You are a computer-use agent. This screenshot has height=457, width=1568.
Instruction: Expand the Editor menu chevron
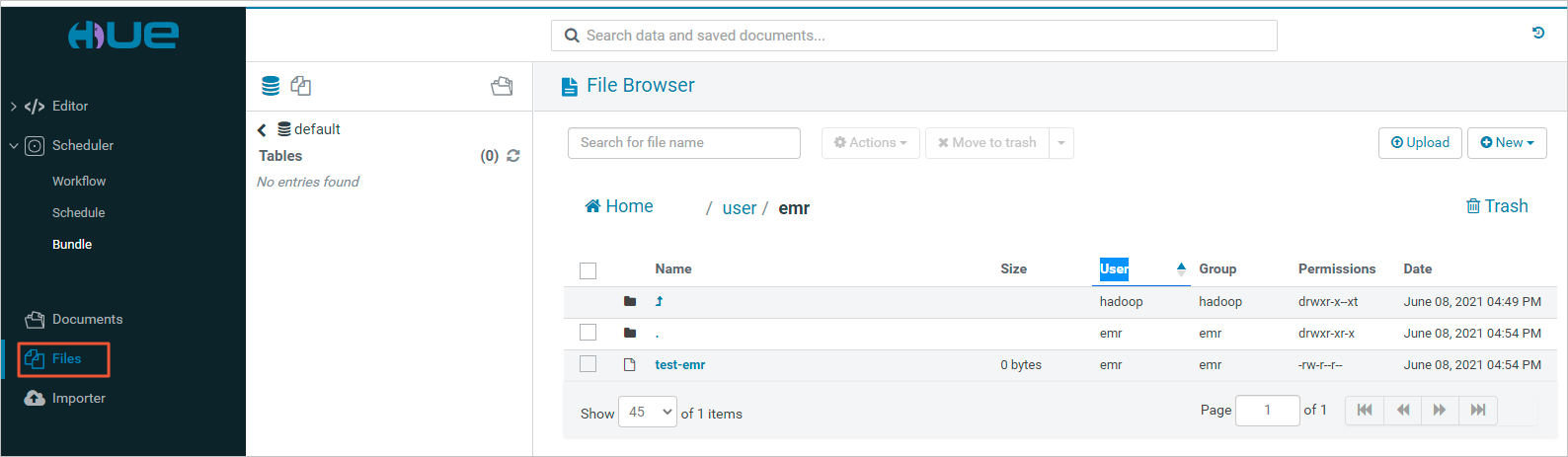pos(13,107)
